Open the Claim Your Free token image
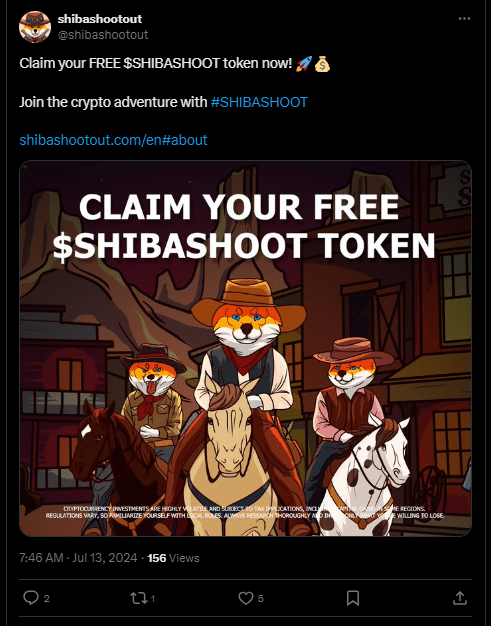The width and height of the screenshot is (491, 626). click(x=246, y=348)
